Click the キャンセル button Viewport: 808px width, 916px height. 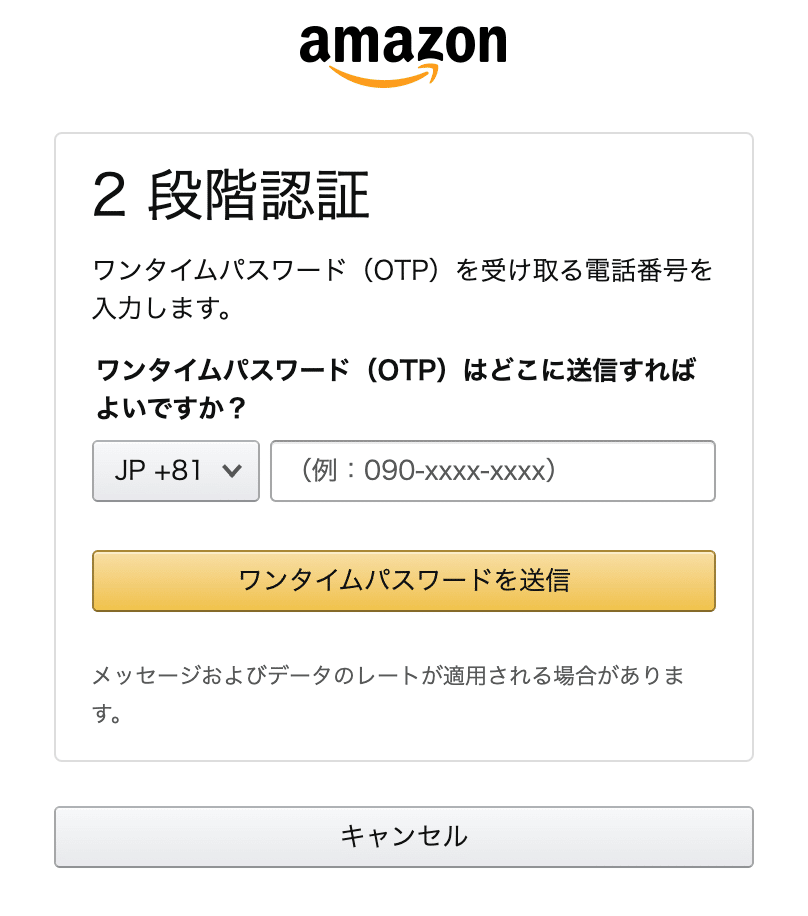point(403,836)
